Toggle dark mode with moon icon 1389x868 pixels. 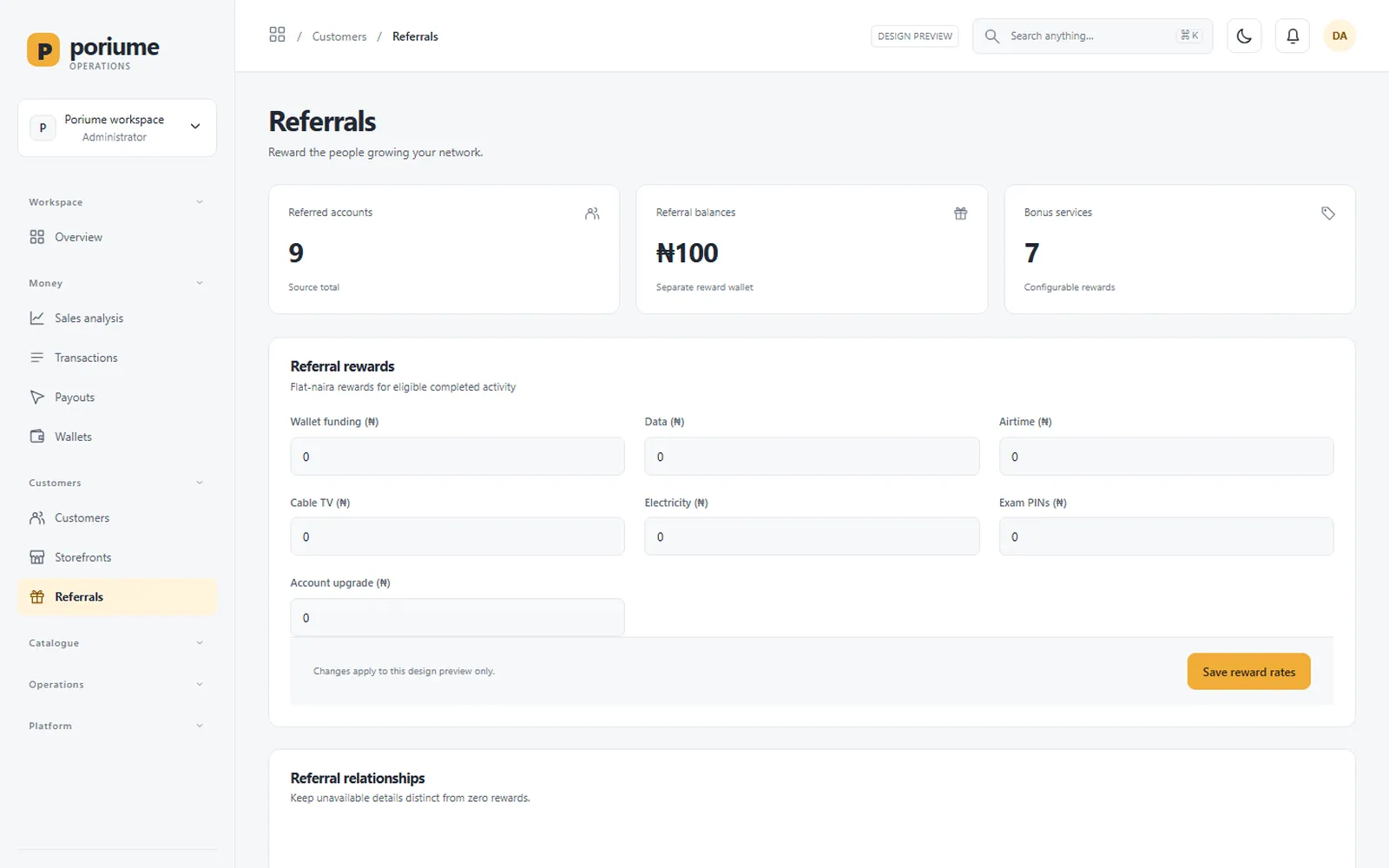(x=1244, y=36)
